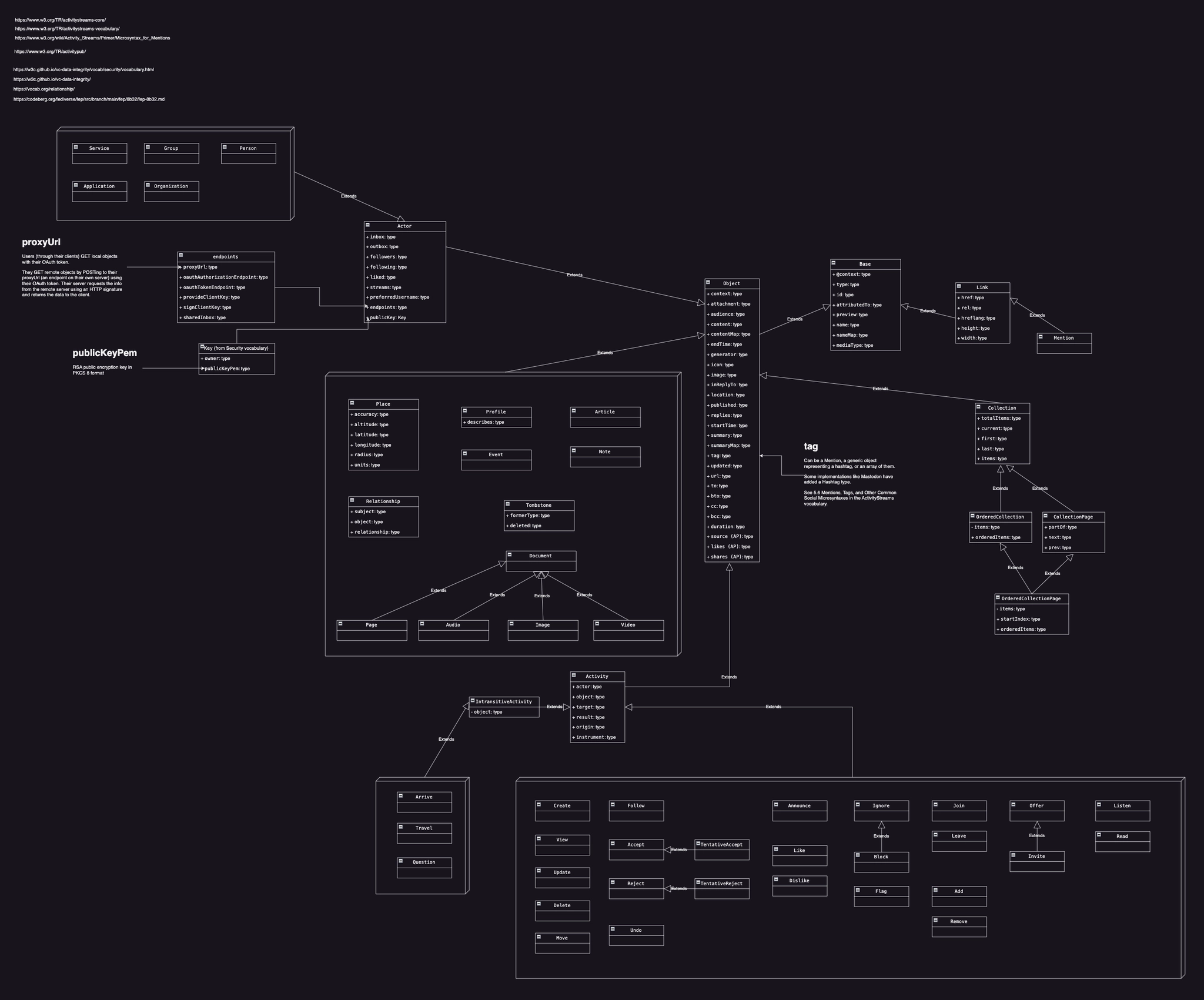The width and height of the screenshot is (1204, 1000).
Task: Collapse the IntransitiveActivity class box
Action: [x=473, y=700]
